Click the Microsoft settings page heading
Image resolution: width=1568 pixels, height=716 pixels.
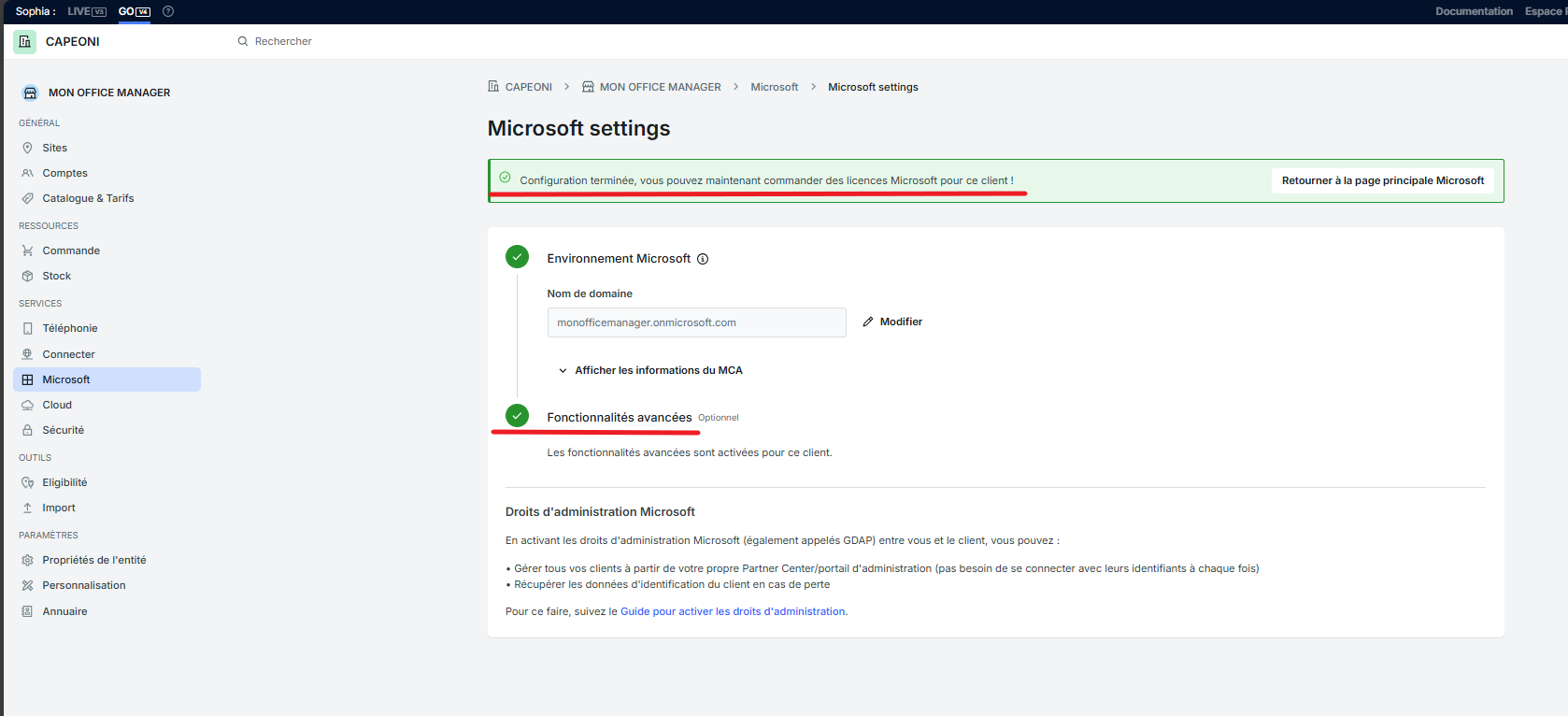tap(579, 128)
